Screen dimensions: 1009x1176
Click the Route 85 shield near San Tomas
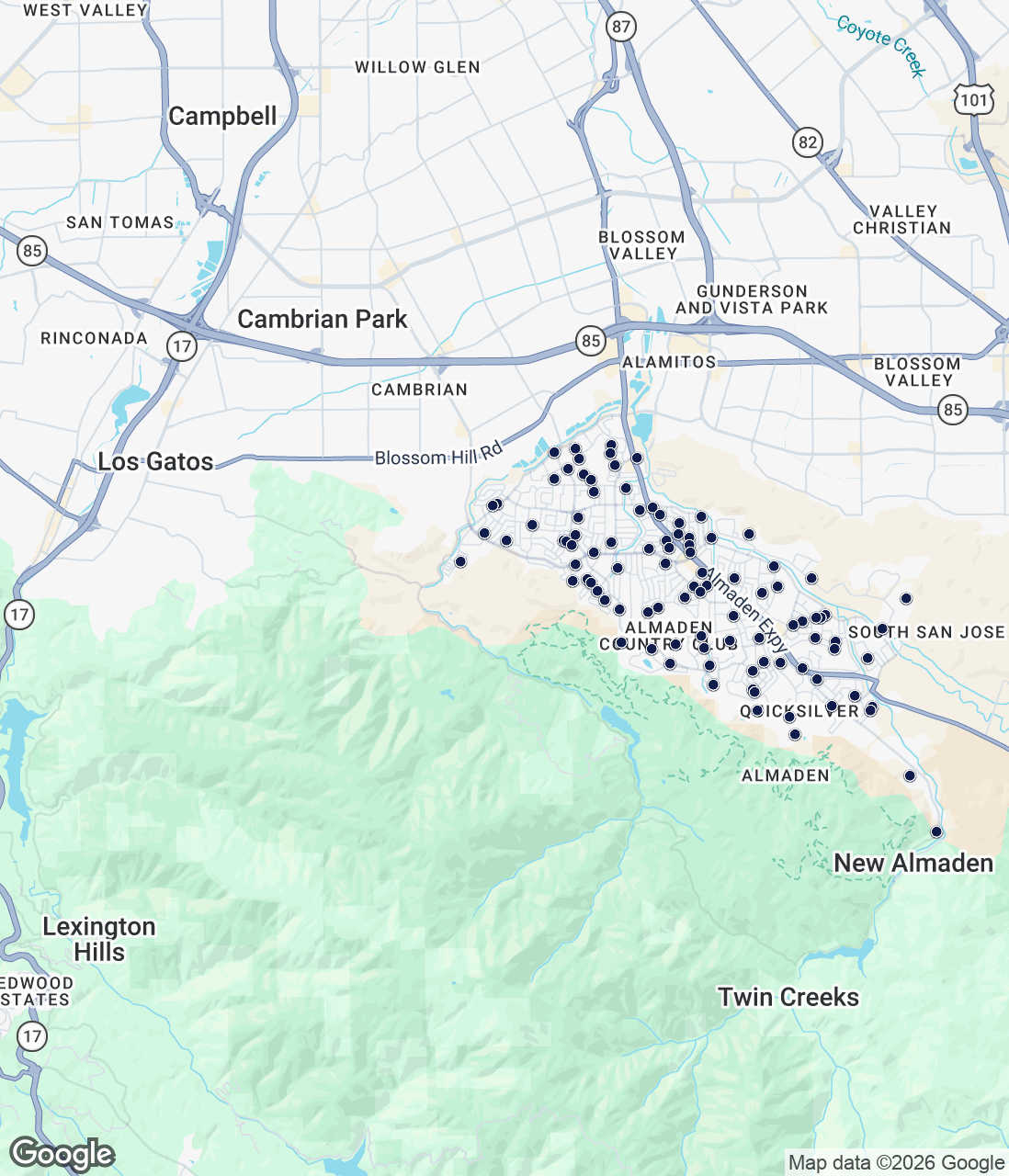[32, 250]
